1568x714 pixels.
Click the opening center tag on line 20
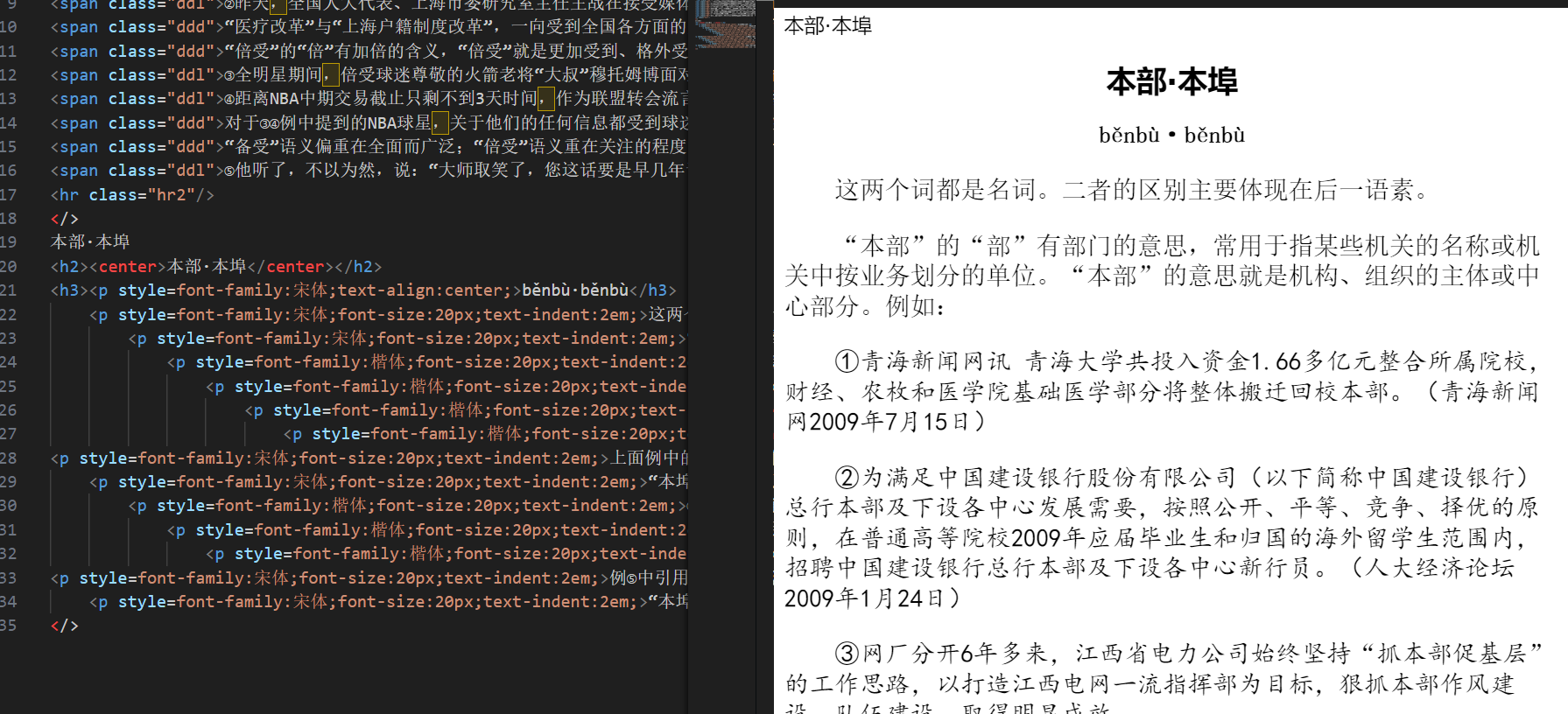point(128,266)
